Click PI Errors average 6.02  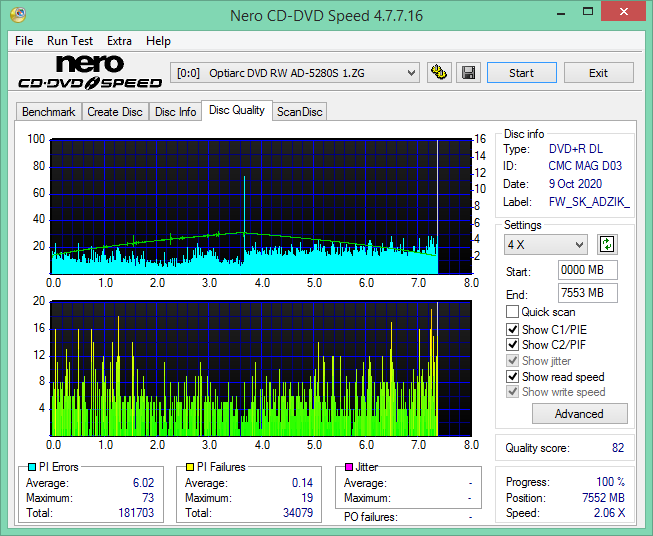click(x=144, y=483)
